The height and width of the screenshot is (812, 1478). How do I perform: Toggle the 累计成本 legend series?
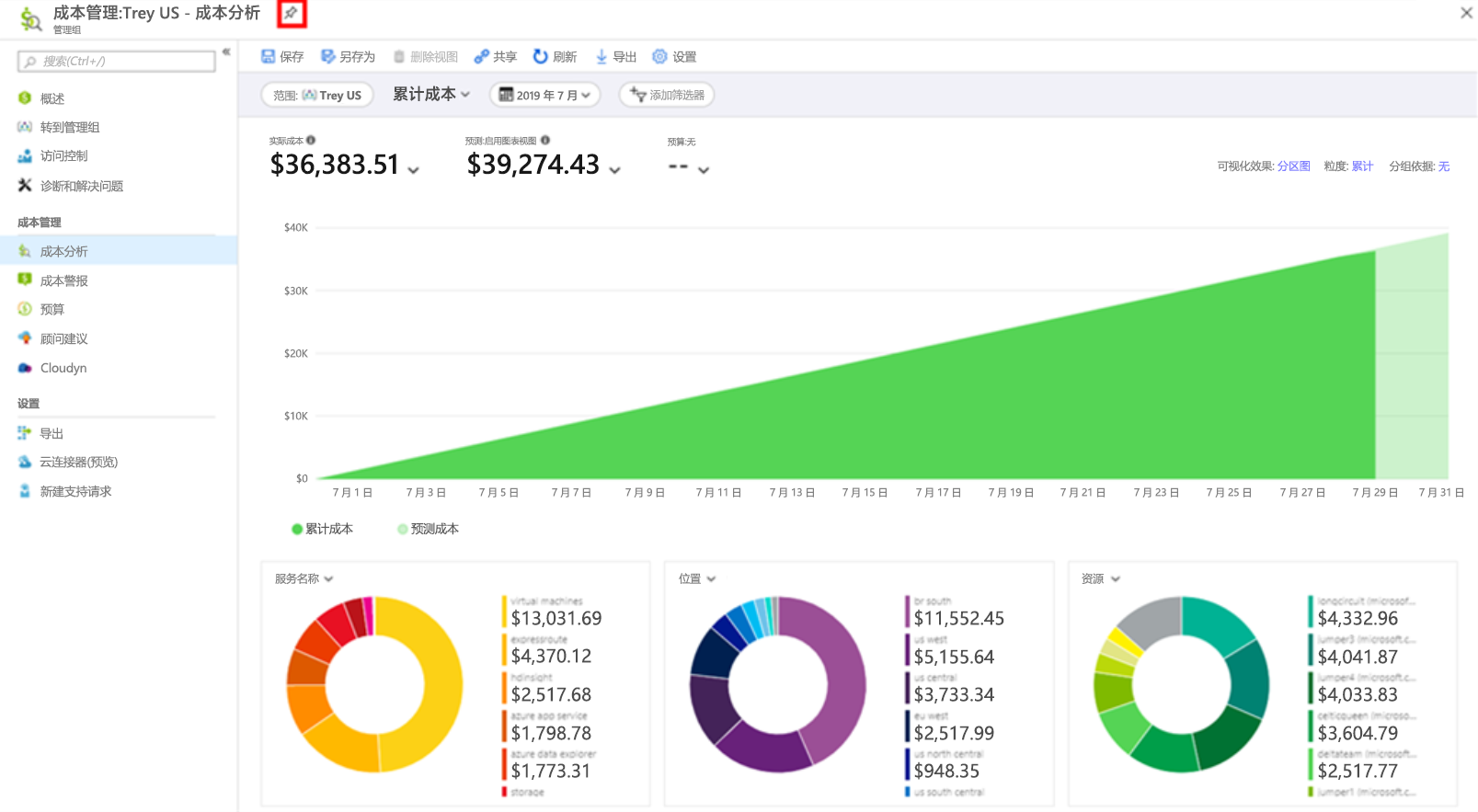pos(322,529)
